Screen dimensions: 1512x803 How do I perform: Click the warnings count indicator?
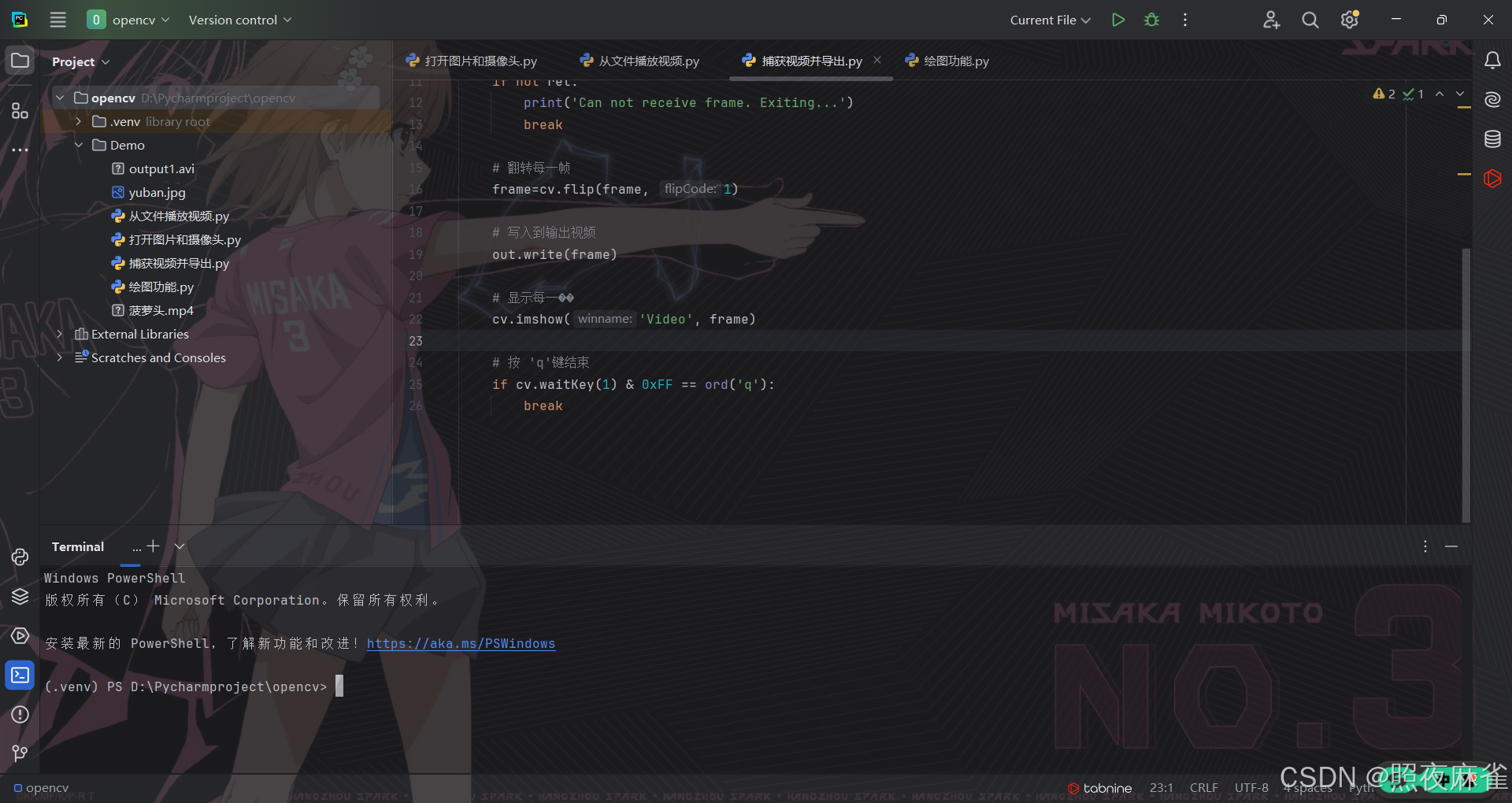(1384, 94)
